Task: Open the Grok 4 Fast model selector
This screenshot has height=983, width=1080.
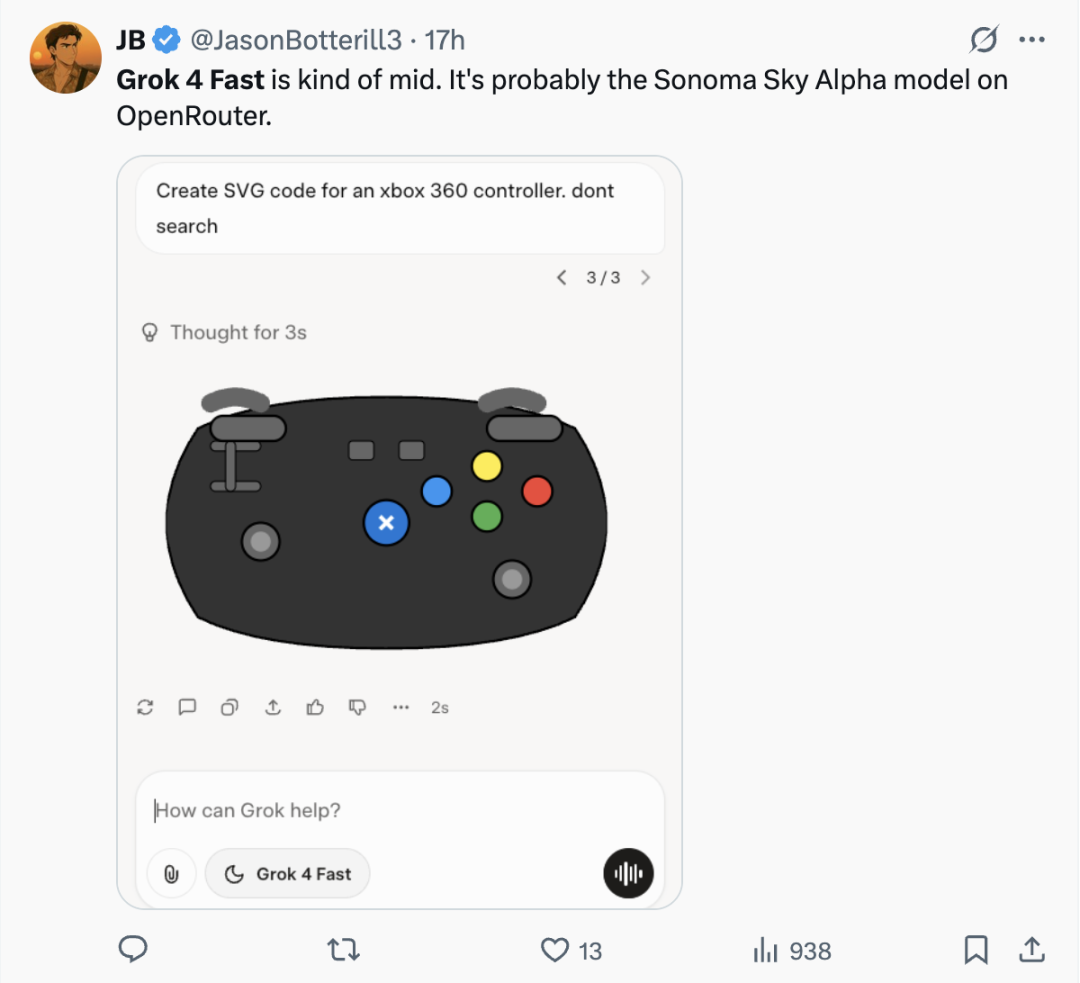Action: coord(287,873)
